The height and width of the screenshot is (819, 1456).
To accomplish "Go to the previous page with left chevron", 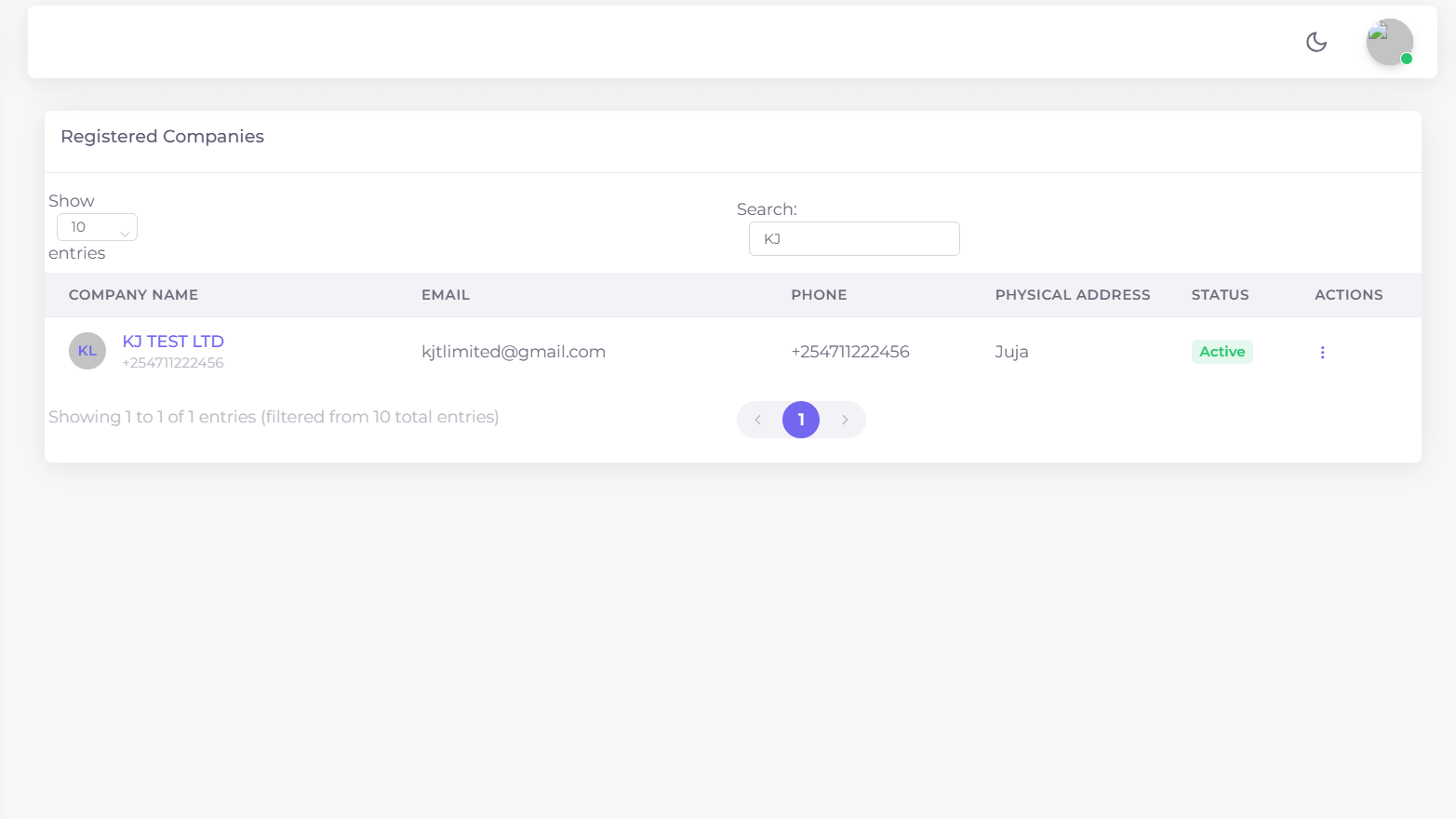I will (758, 420).
